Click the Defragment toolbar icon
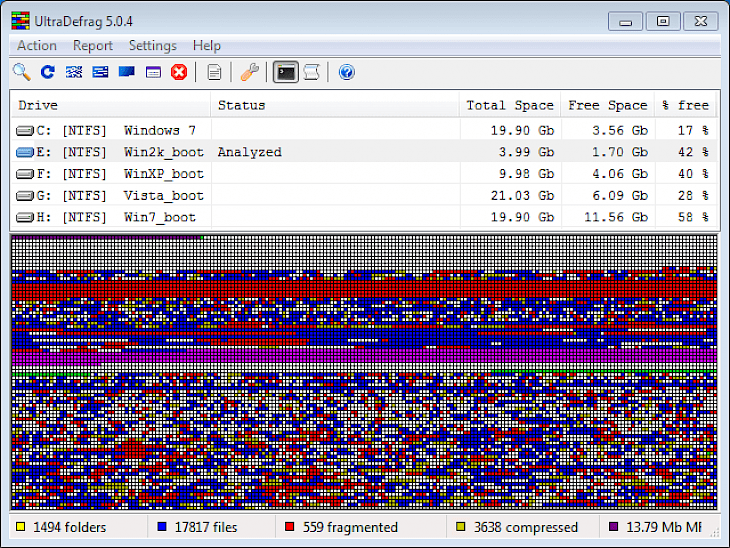This screenshot has width=730, height=548. (74, 72)
